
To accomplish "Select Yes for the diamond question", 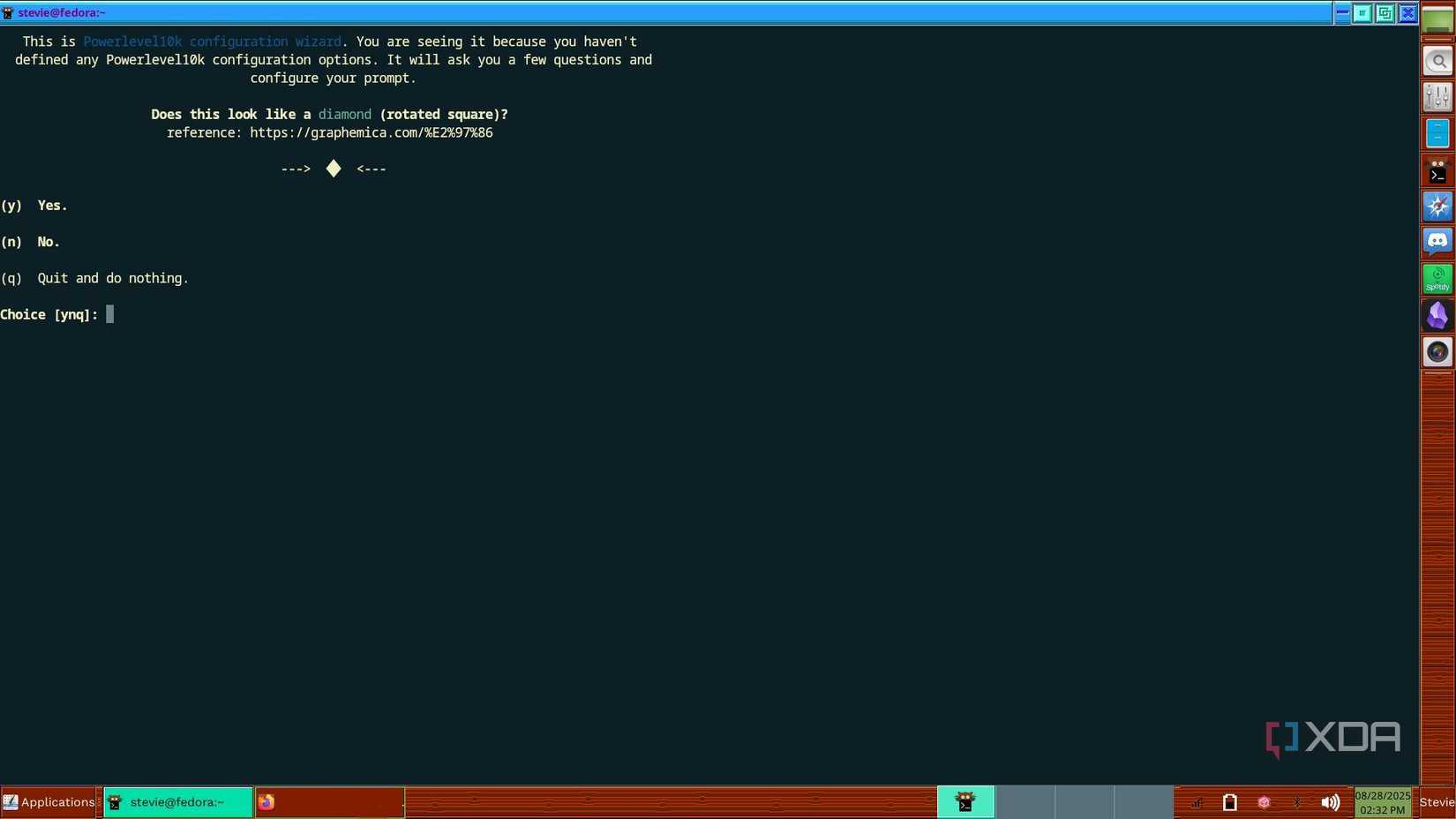I will [35, 206].
